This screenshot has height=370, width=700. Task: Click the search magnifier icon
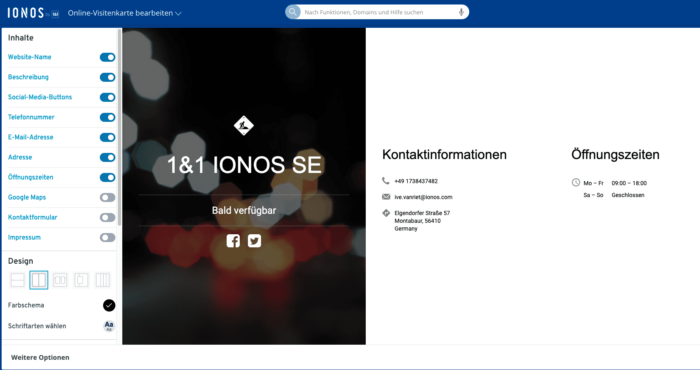point(292,12)
